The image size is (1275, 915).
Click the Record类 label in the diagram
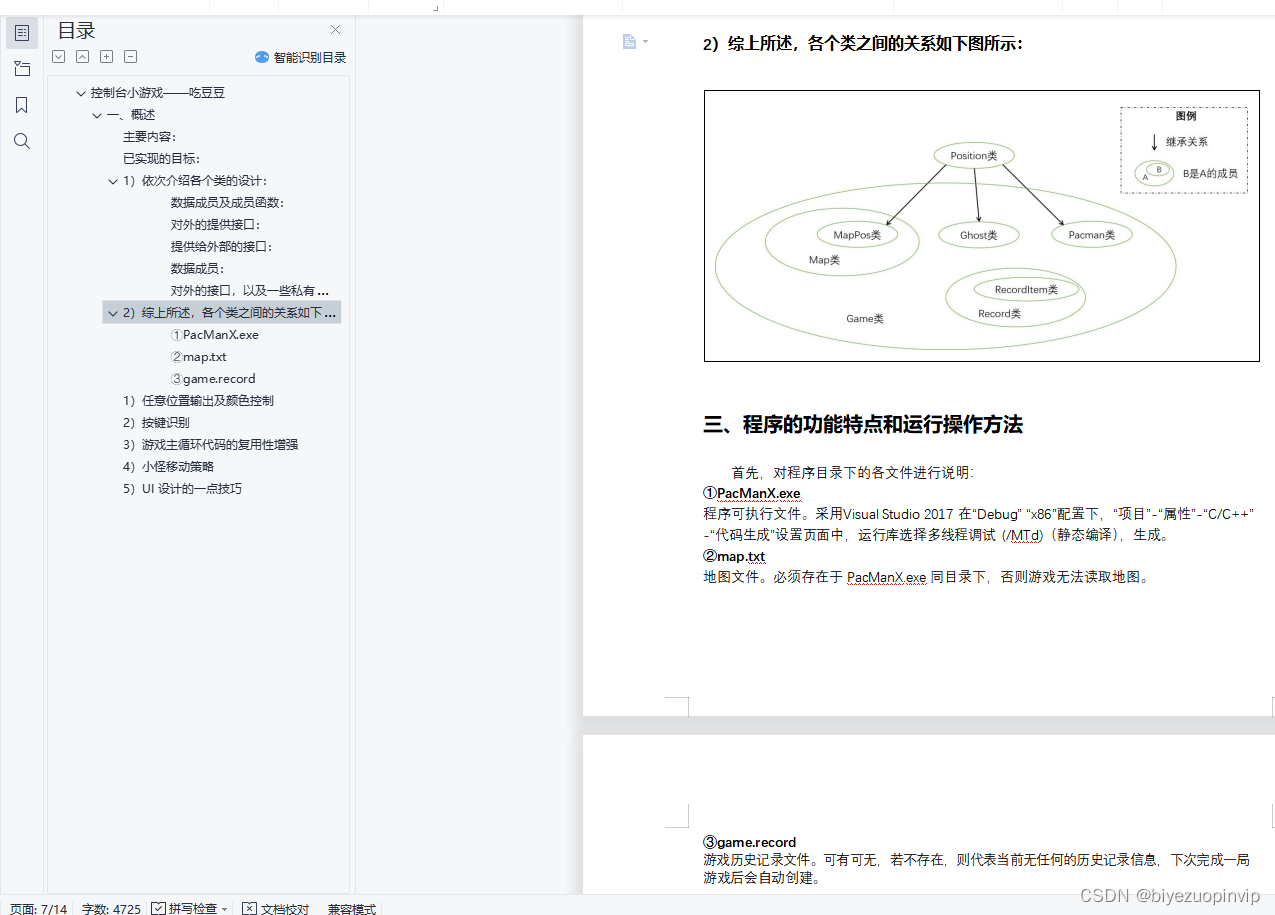pyautogui.click(x=999, y=314)
